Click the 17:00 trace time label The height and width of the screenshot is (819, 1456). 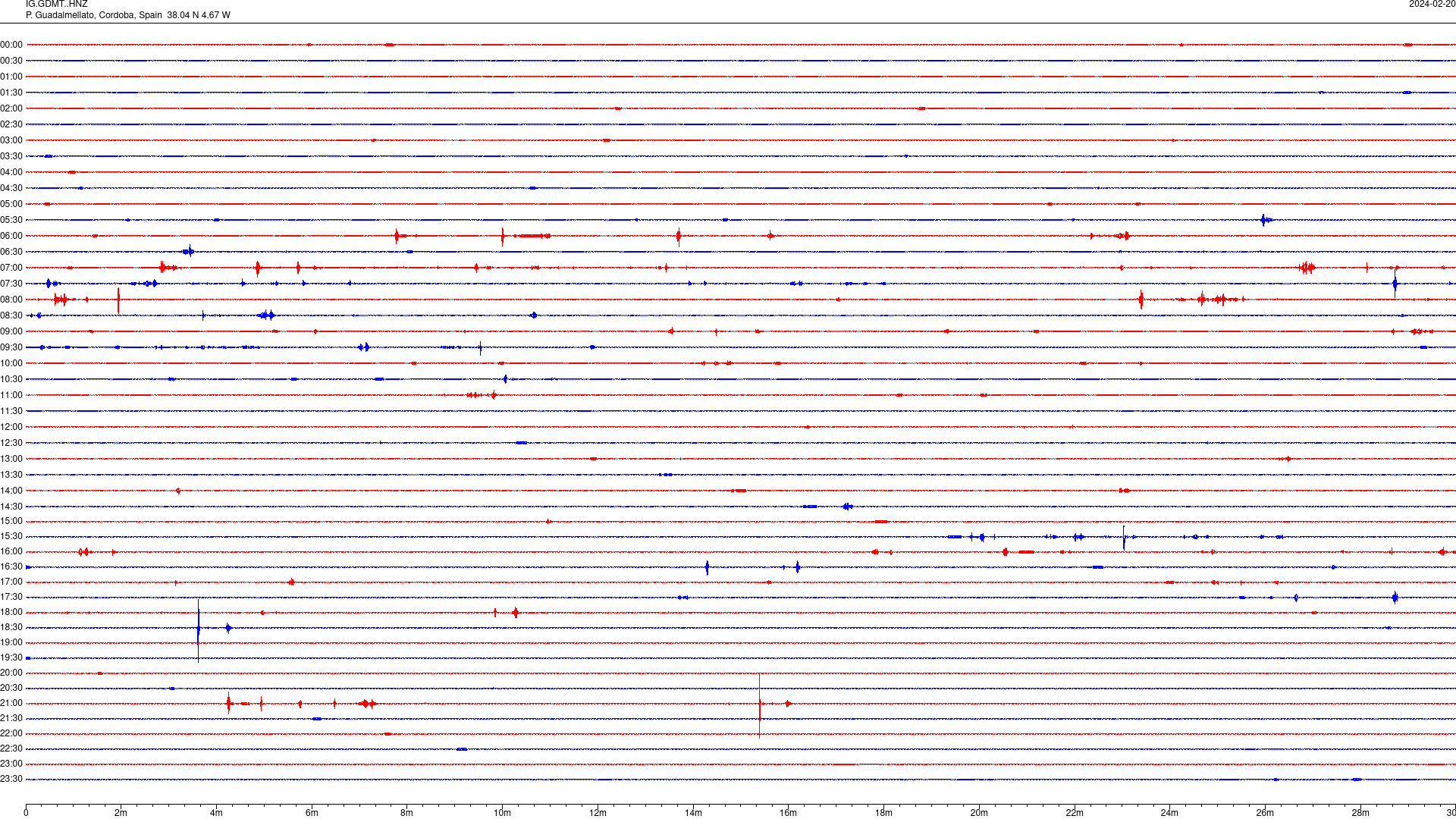[x=11, y=582]
